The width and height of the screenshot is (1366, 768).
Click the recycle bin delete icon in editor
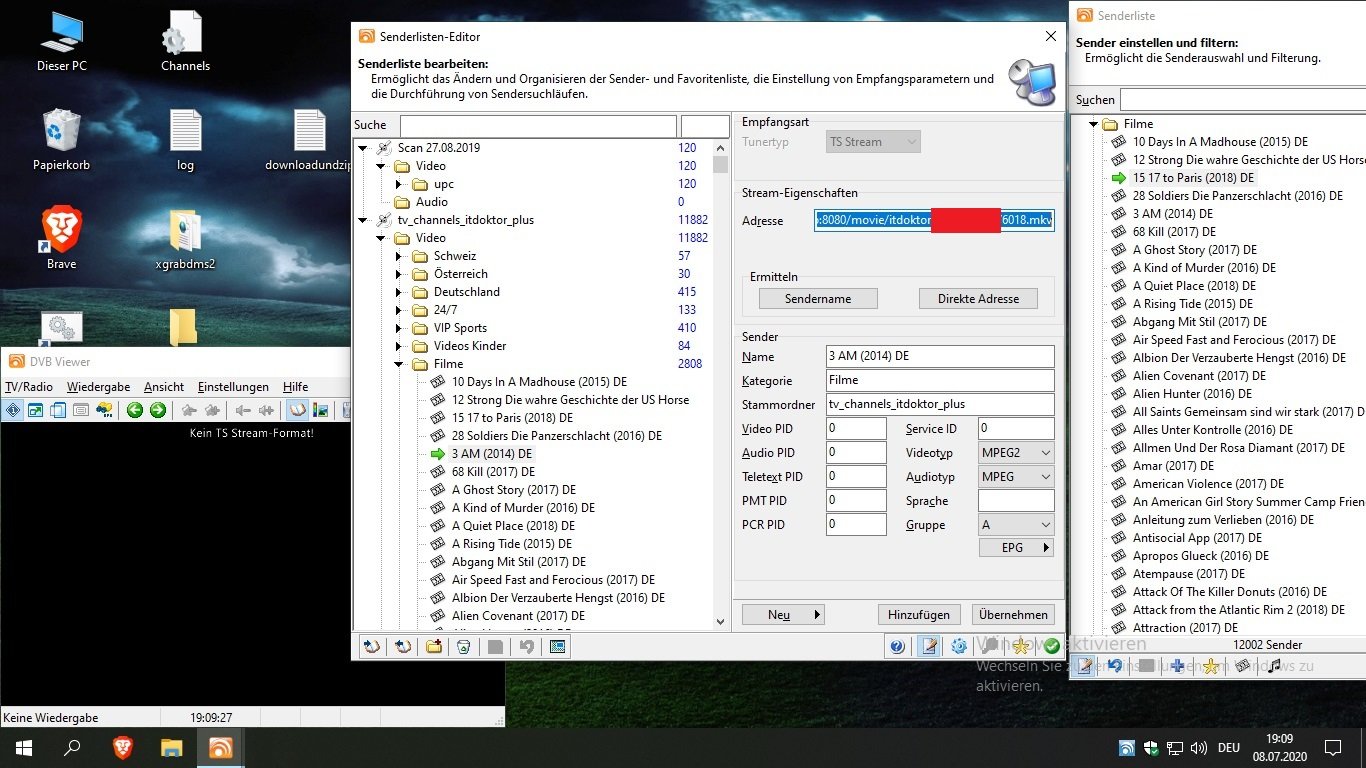click(464, 647)
